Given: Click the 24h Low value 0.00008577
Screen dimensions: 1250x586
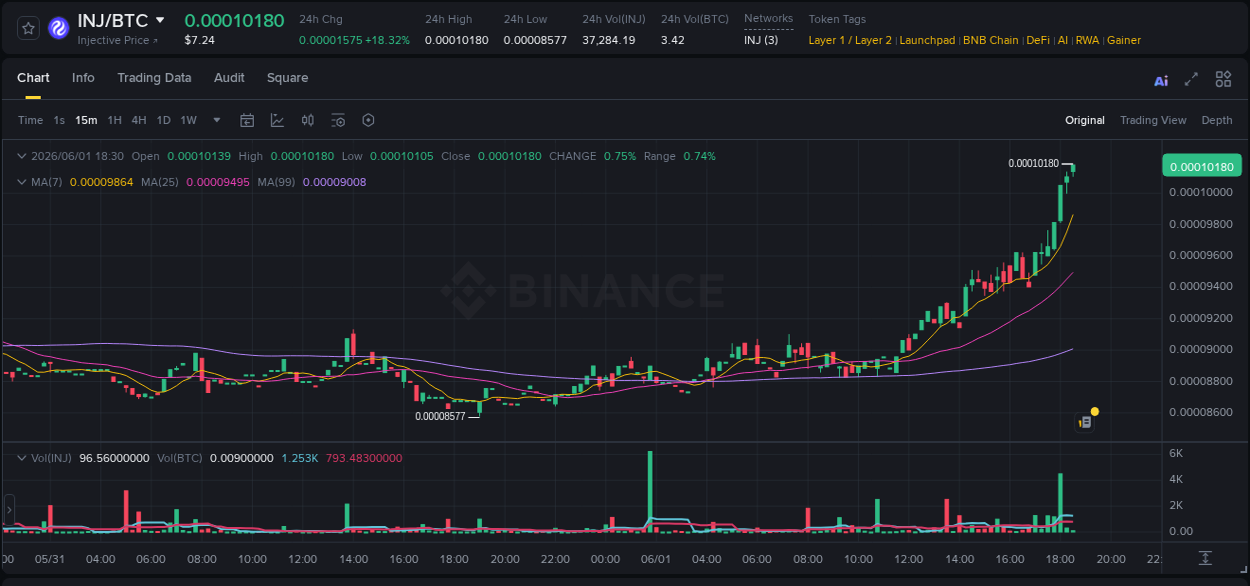Looking at the screenshot, I should pos(535,40).
